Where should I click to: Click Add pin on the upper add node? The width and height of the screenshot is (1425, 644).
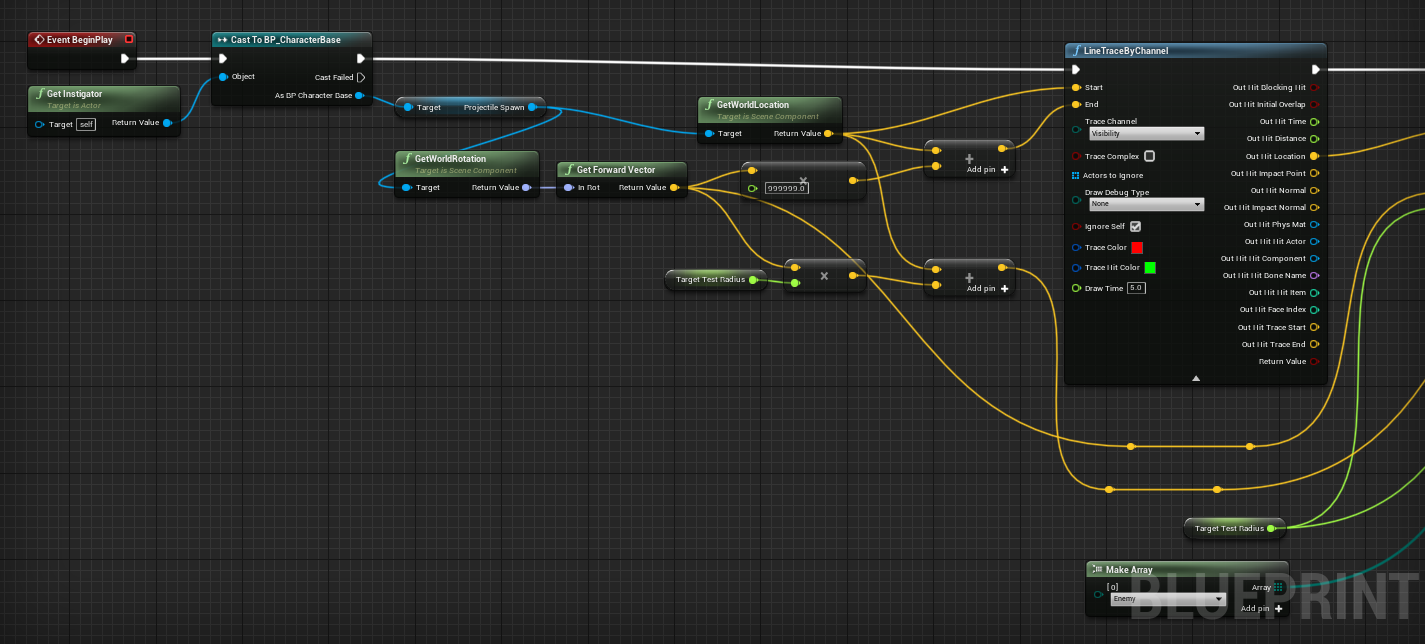(988, 170)
